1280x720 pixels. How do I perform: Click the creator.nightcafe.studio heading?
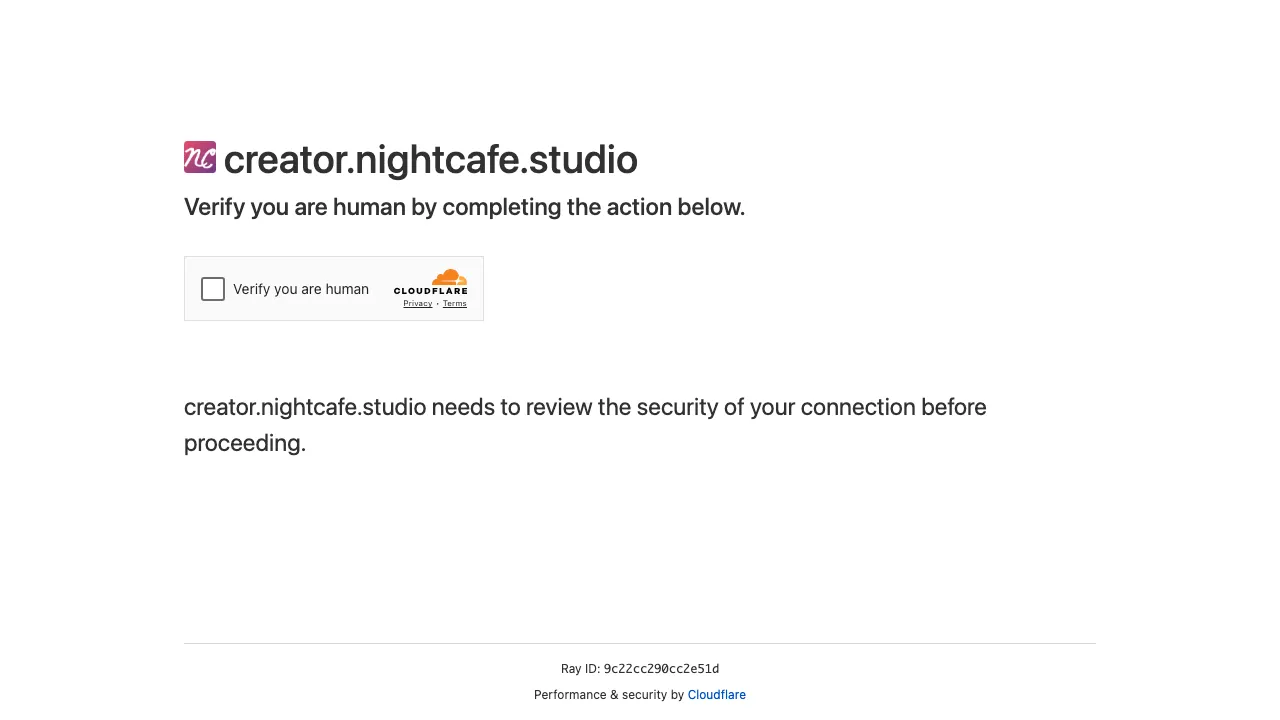pos(431,159)
